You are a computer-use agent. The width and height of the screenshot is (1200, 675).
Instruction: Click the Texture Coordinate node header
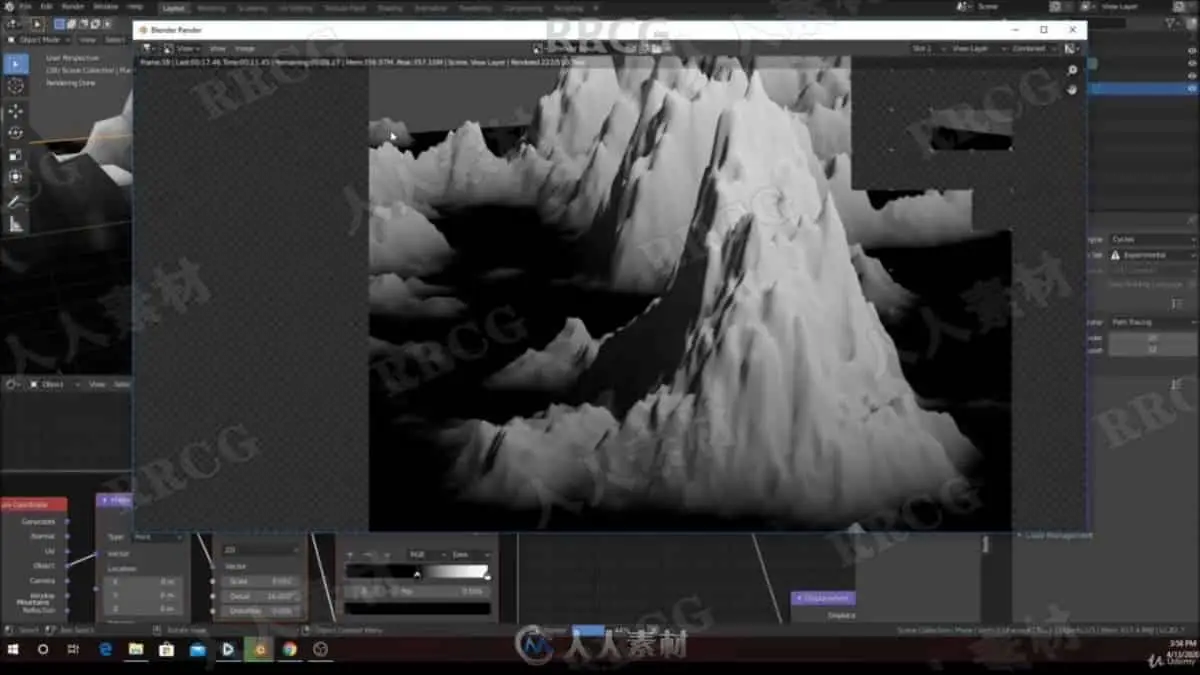tap(32, 504)
